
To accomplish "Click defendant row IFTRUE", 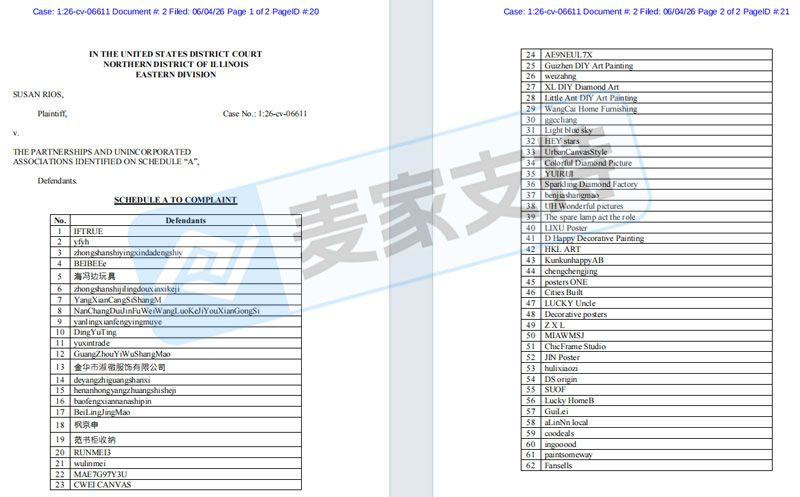I will click(176, 231).
